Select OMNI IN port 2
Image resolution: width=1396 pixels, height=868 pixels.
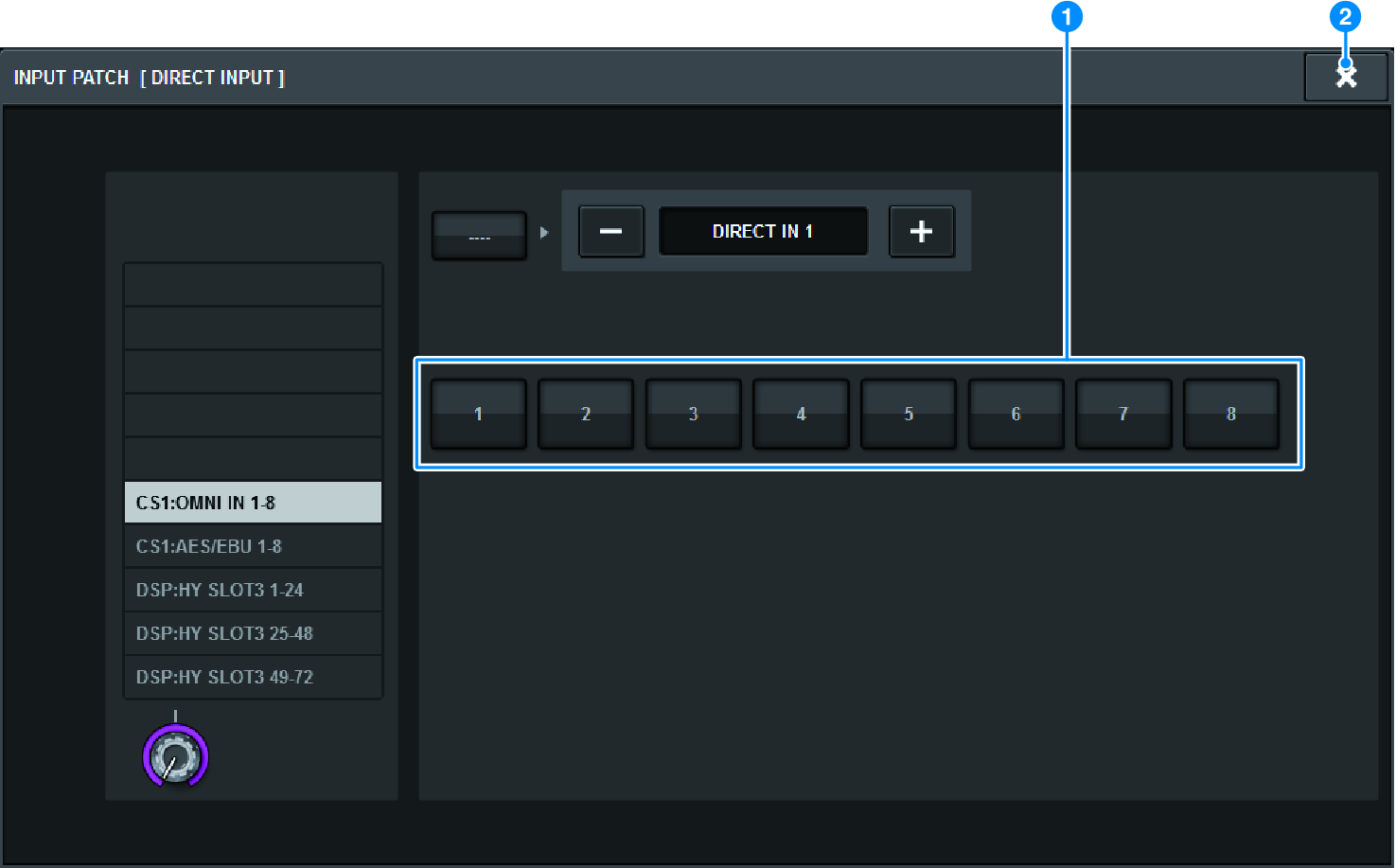pos(585,414)
